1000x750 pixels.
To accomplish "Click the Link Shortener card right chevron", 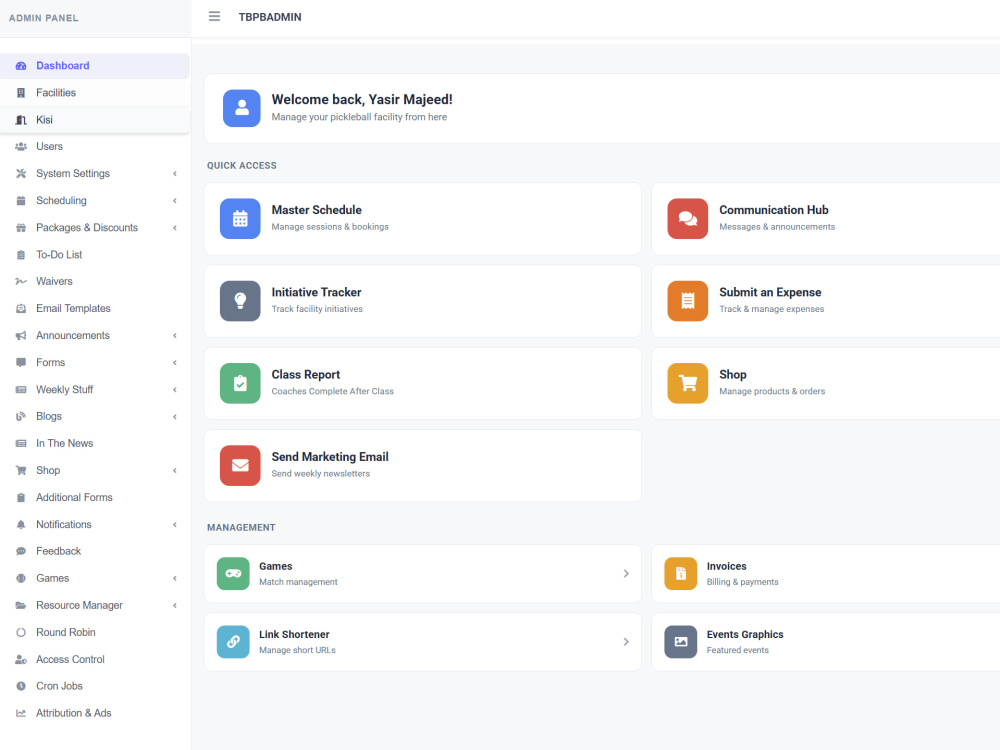I will [x=626, y=642].
